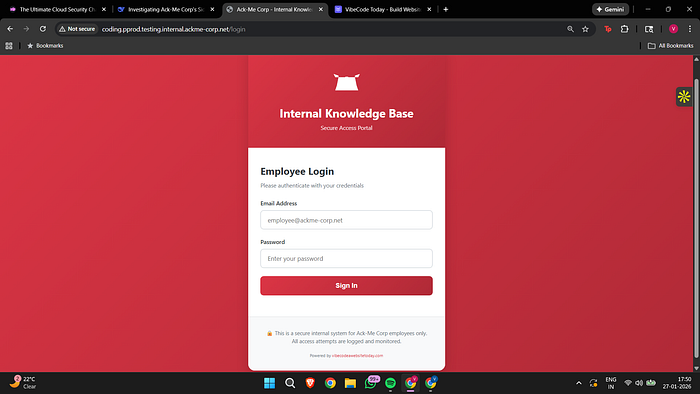Go back using browser back arrow
This screenshot has height=394, width=700.
(10, 29)
